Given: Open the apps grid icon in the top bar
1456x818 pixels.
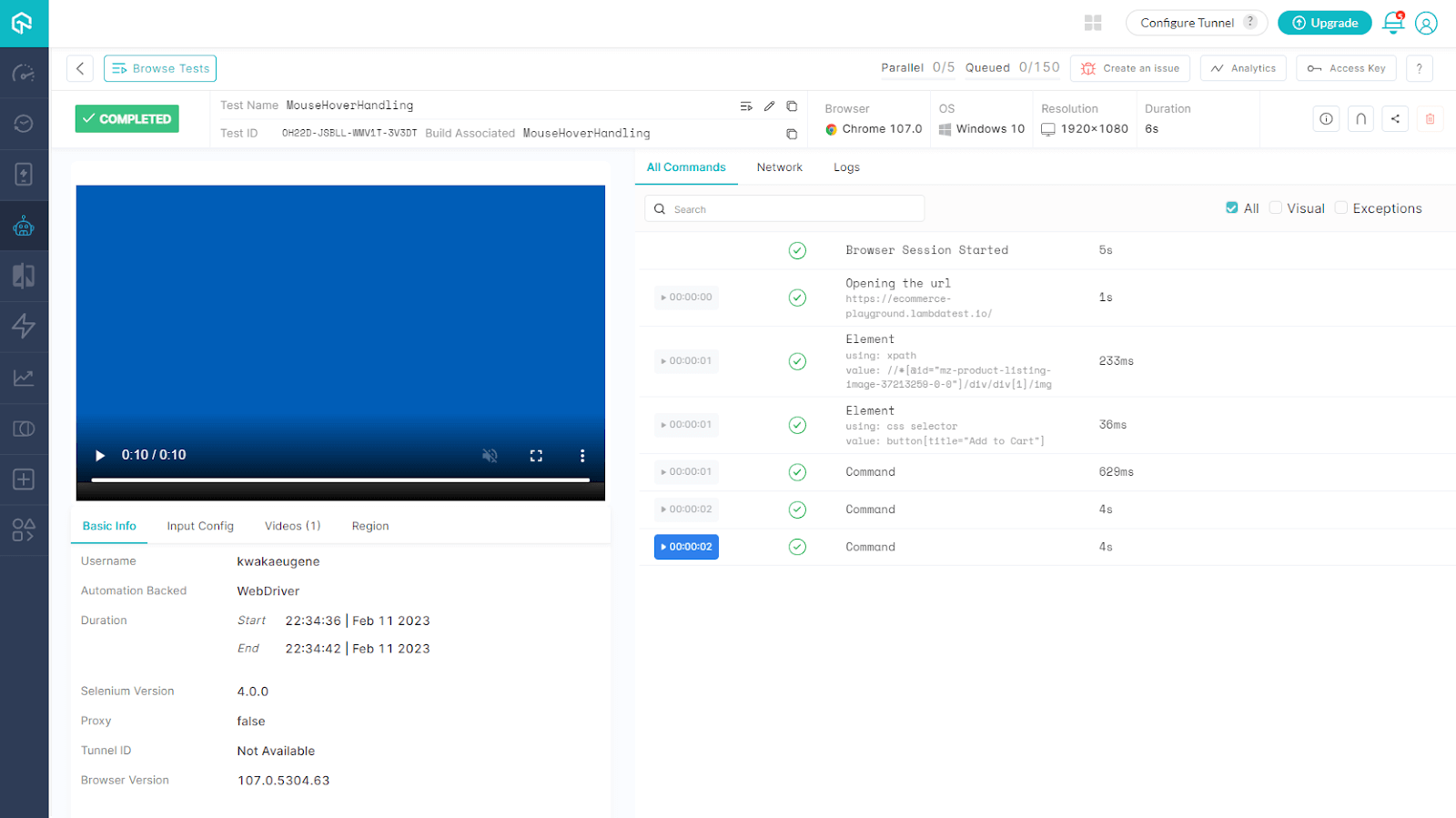Looking at the screenshot, I should point(1093,23).
